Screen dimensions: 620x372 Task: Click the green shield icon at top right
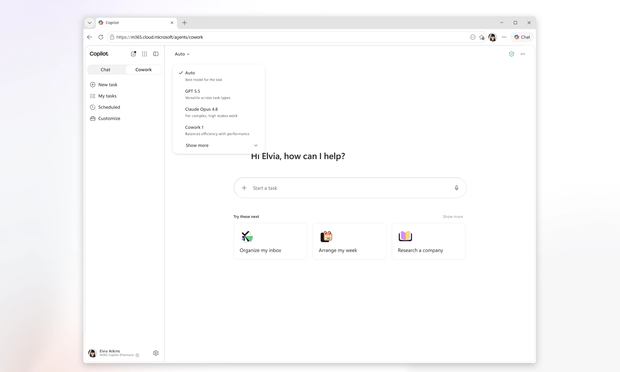(511, 54)
